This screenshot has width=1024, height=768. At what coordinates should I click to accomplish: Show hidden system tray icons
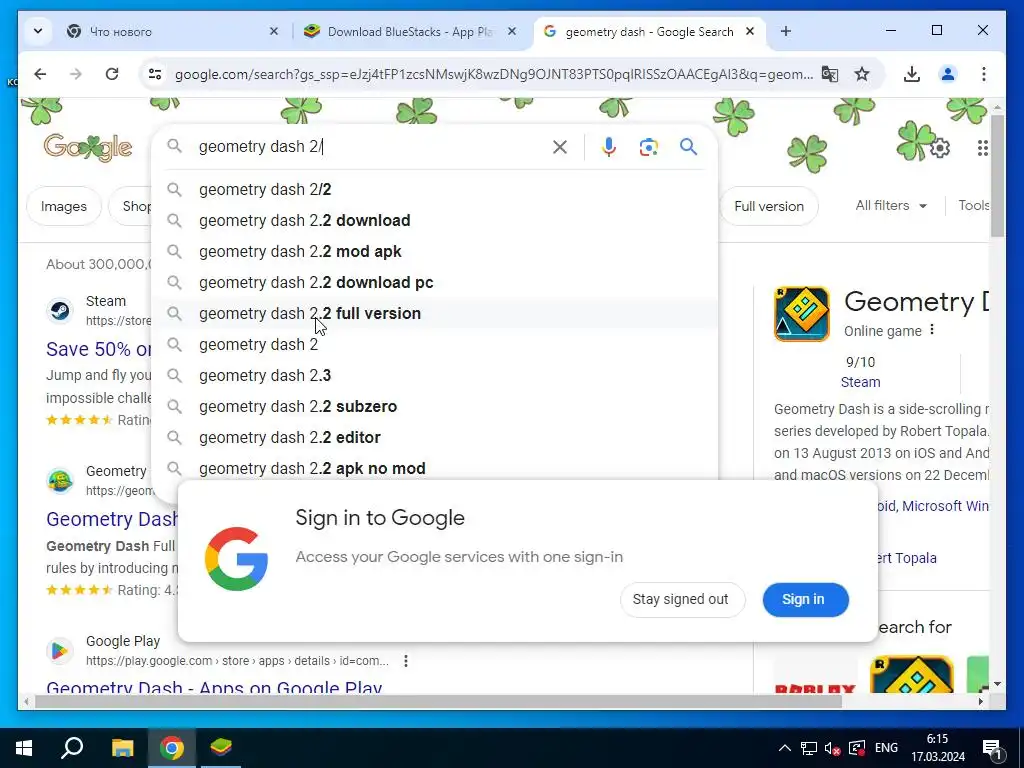[785, 748]
